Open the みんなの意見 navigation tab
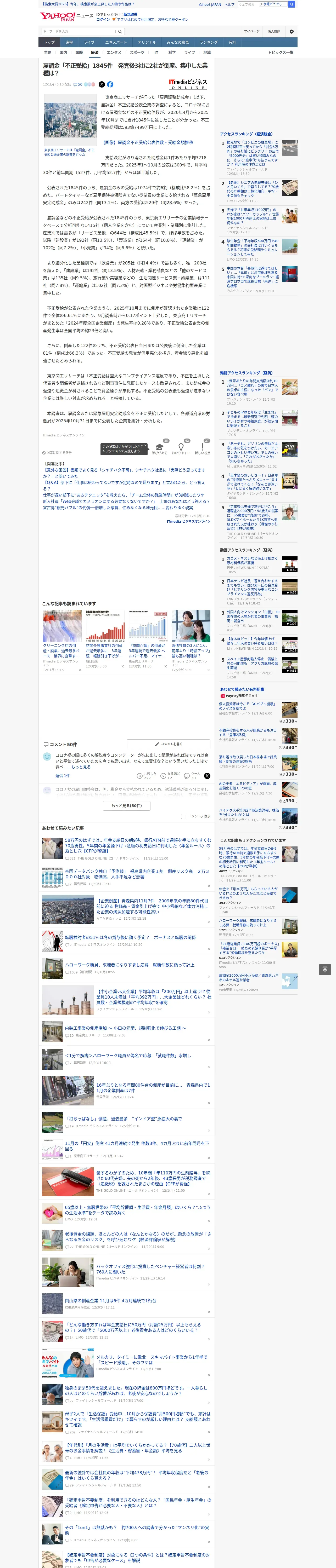The width and height of the screenshot is (336, 1568). coord(178,43)
